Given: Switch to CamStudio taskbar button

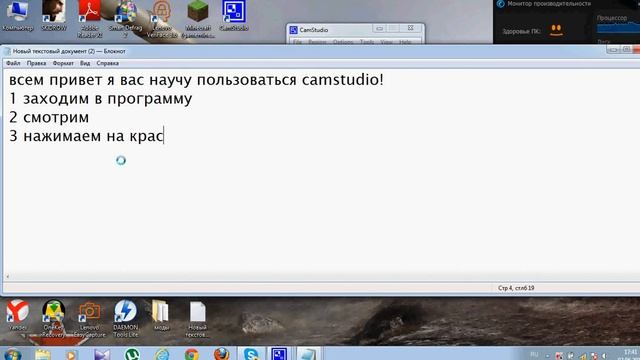Looking at the screenshot, I should point(280,354).
